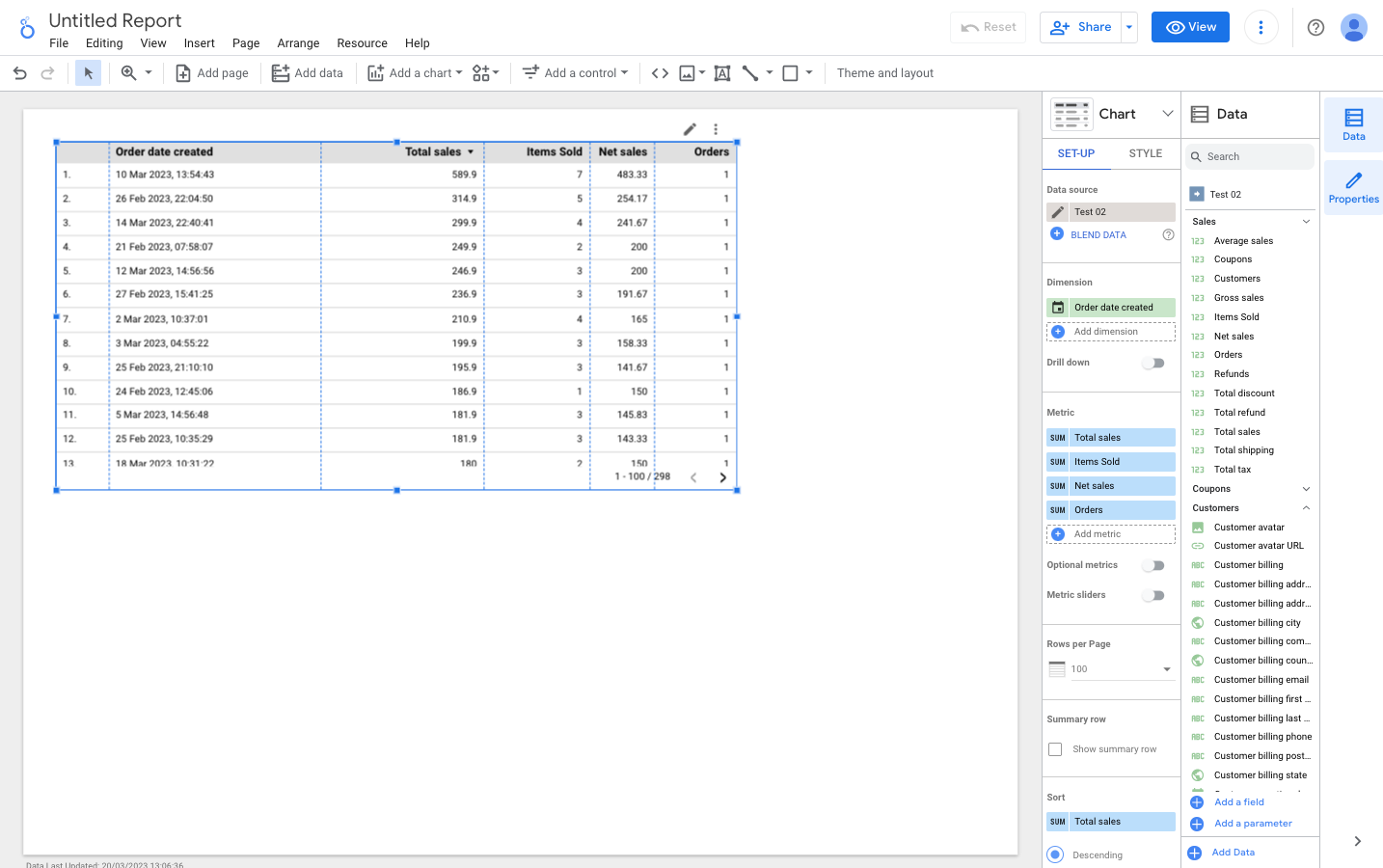Enable the Drill down toggle
Image resolution: width=1383 pixels, height=868 pixels.
[x=1153, y=364]
